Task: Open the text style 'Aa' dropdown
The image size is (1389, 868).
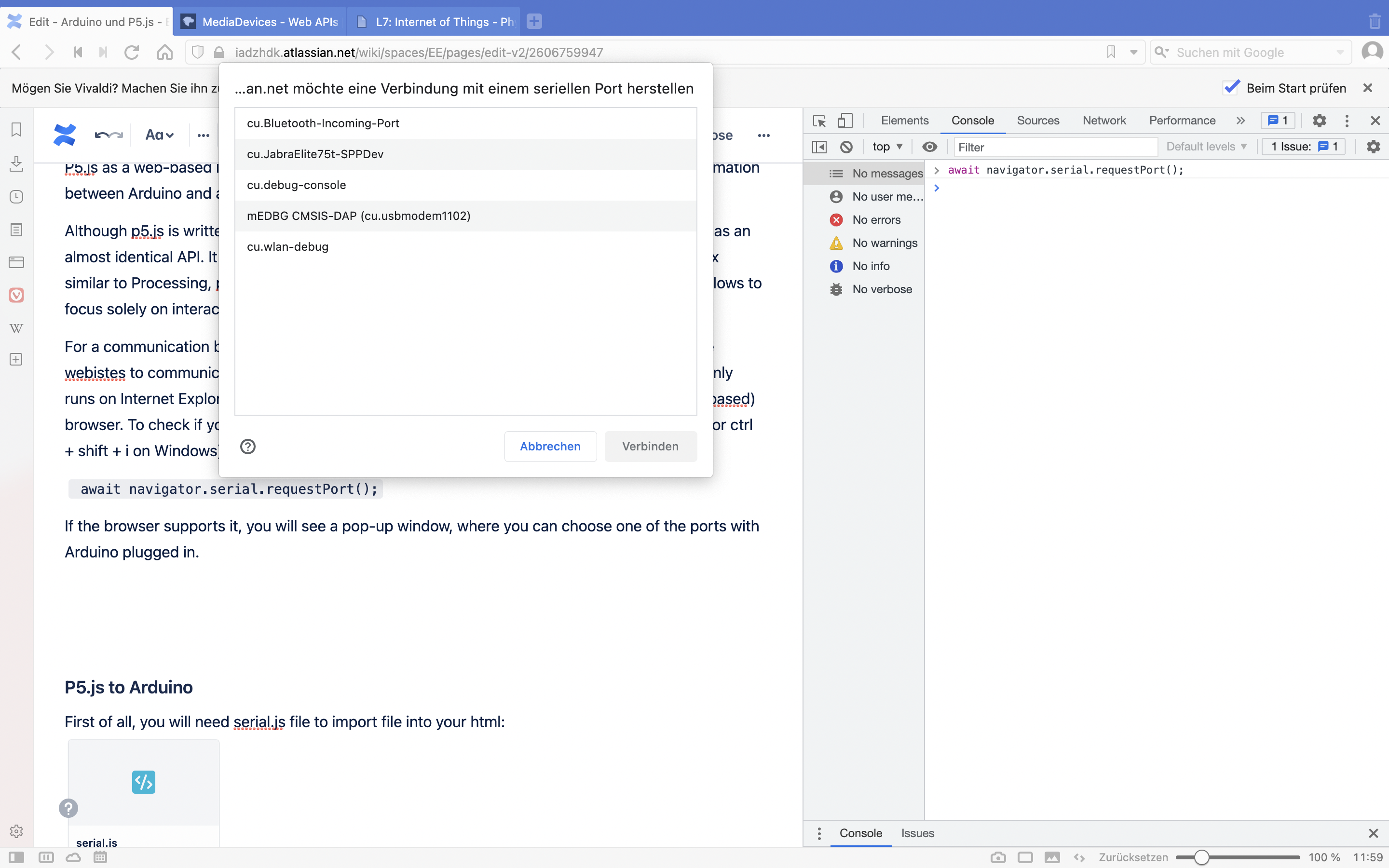Action: pos(159,135)
